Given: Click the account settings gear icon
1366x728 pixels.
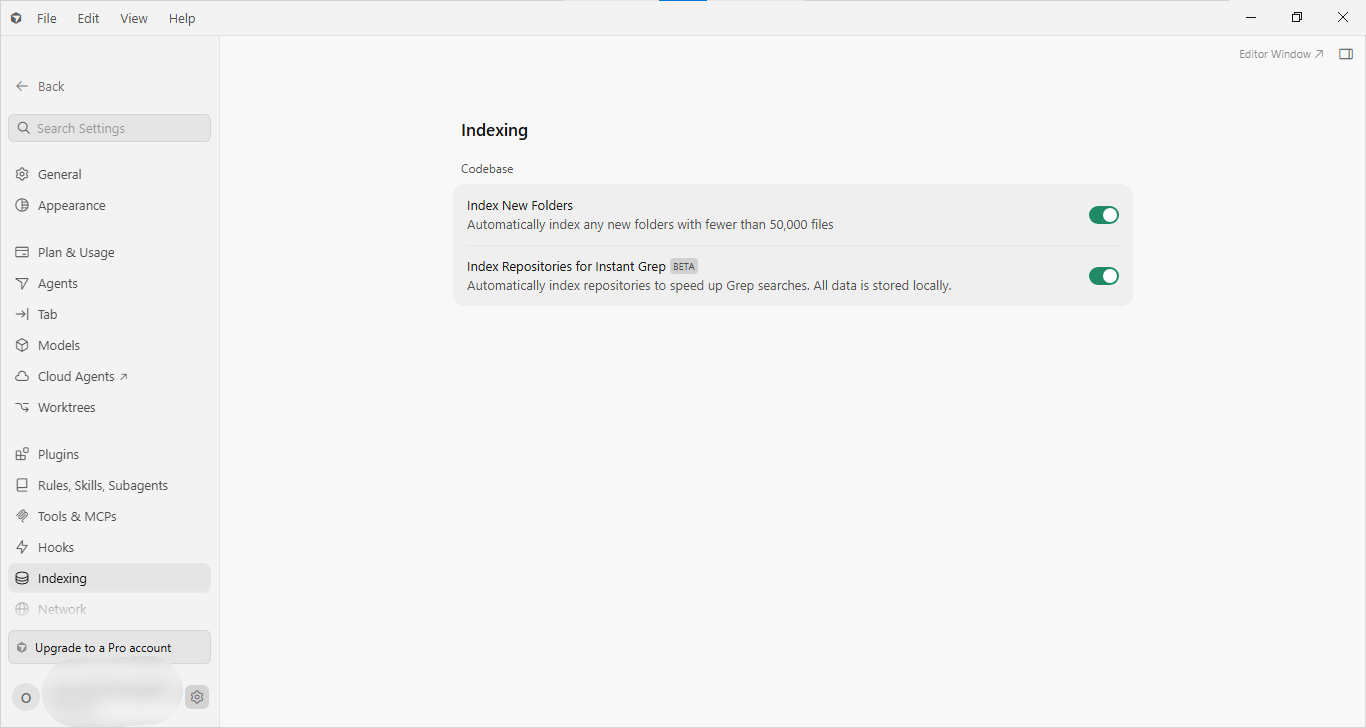Looking at the screenshot, I should [197, 697].
